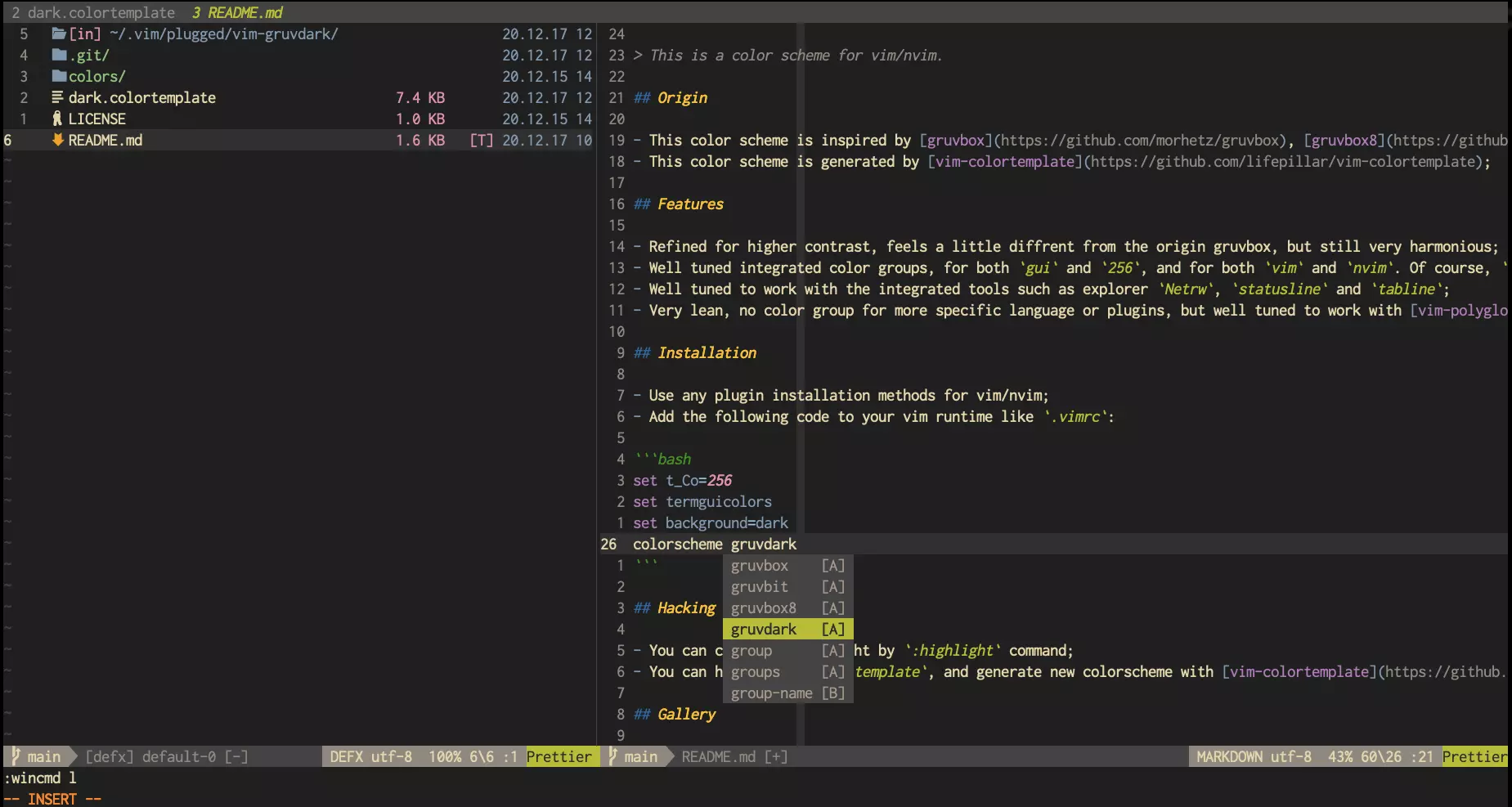Click the 'set termguicolors' line

pyautogui.click(x=702, y=502)
